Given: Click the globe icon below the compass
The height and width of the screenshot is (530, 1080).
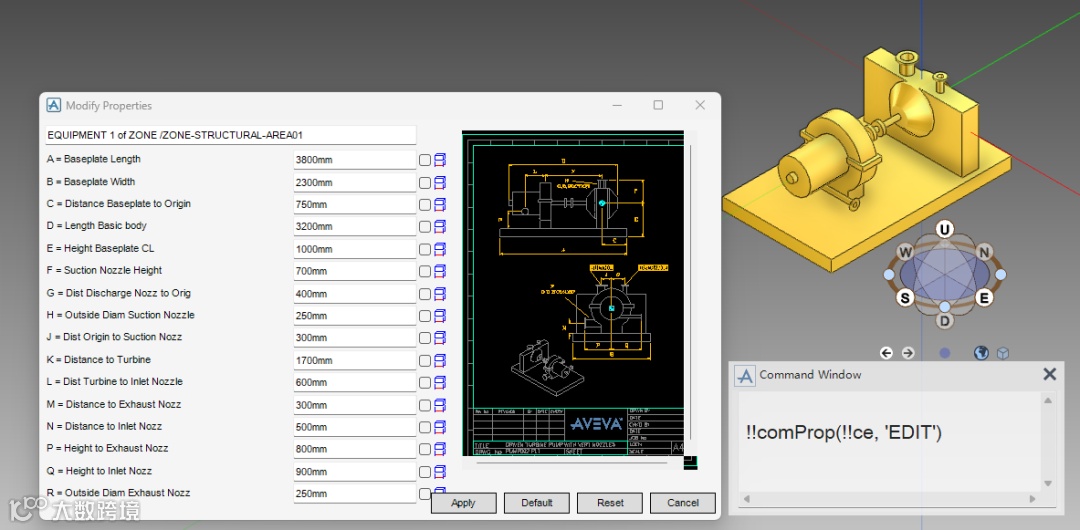Looking at the screenshot, I should click(981, 353).
